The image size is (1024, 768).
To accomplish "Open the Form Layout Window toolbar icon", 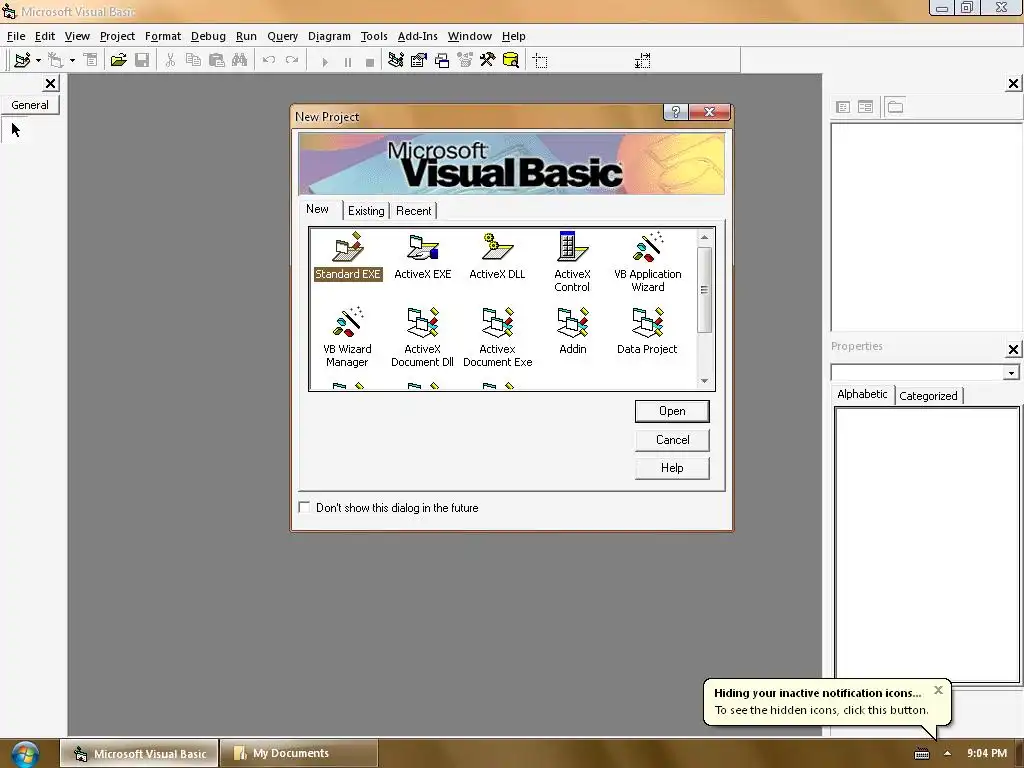I will coord(442,61).
